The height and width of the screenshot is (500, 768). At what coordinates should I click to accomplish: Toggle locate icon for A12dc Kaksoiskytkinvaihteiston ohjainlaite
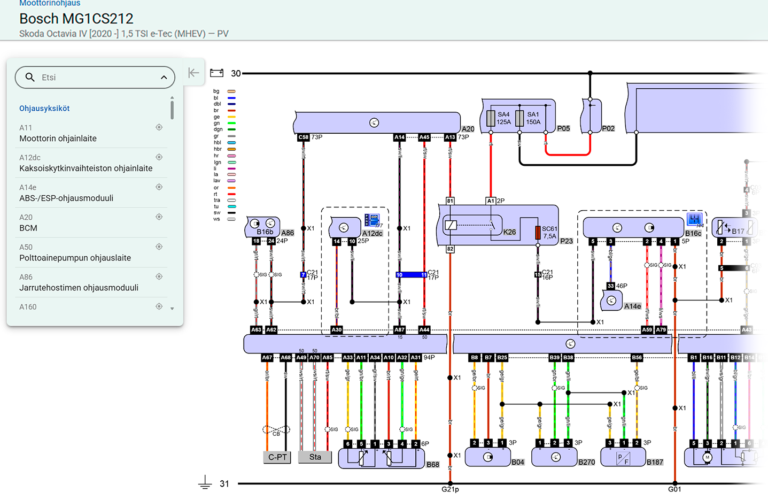(159, 158)
